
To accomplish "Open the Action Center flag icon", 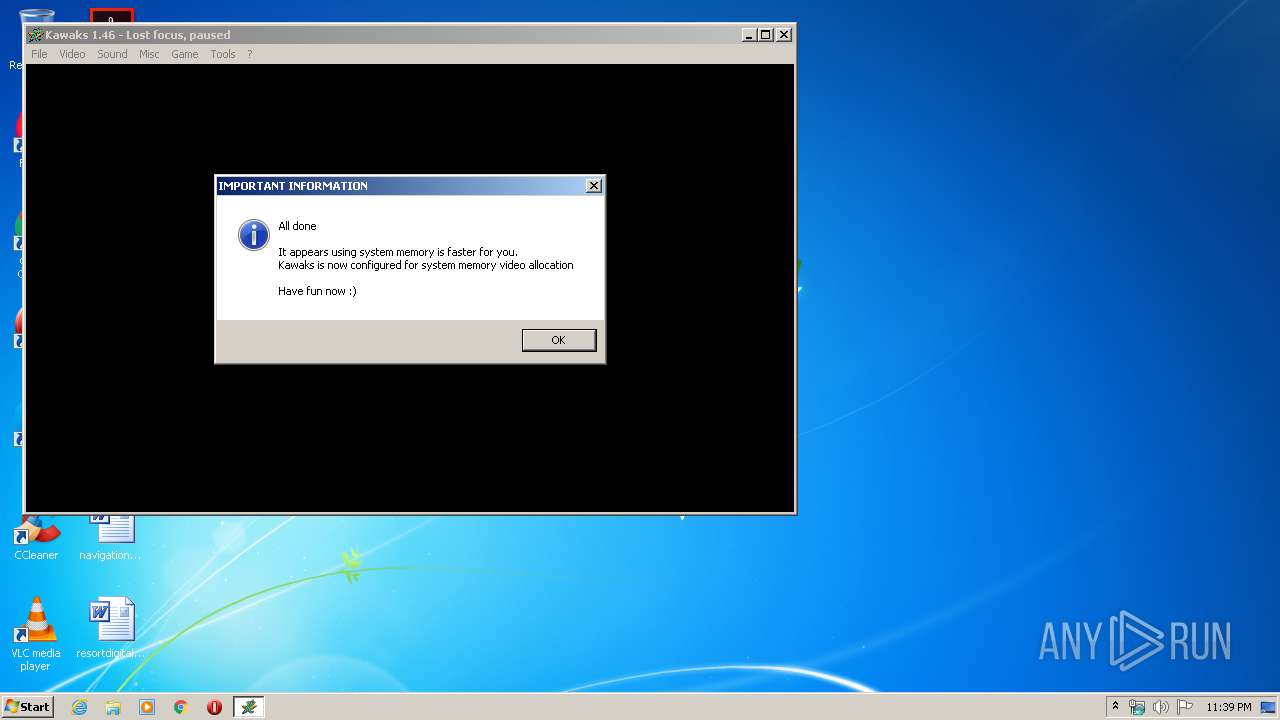I will coord(1184,707).
